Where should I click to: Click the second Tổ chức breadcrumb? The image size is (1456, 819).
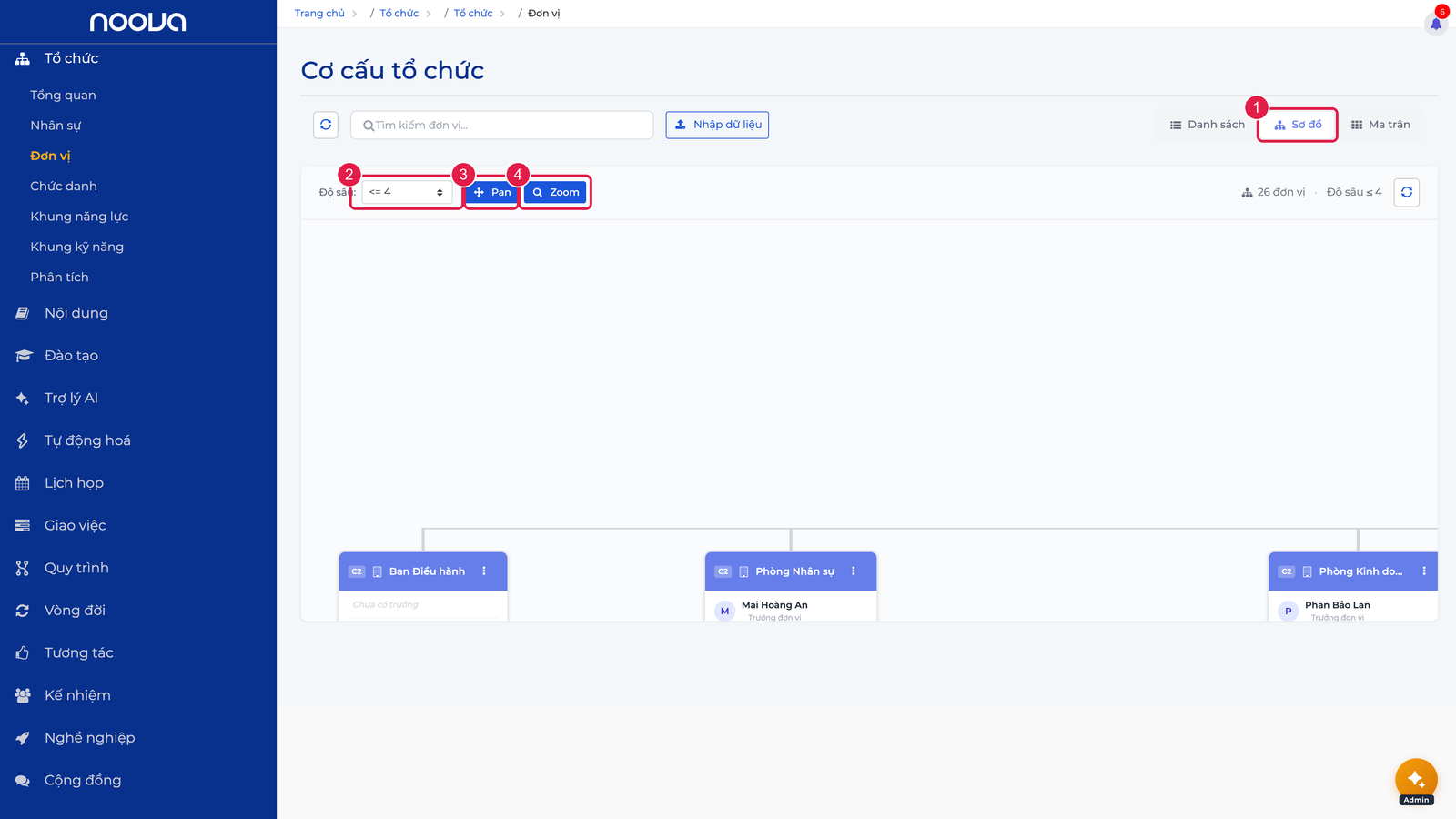click(473, 14)
